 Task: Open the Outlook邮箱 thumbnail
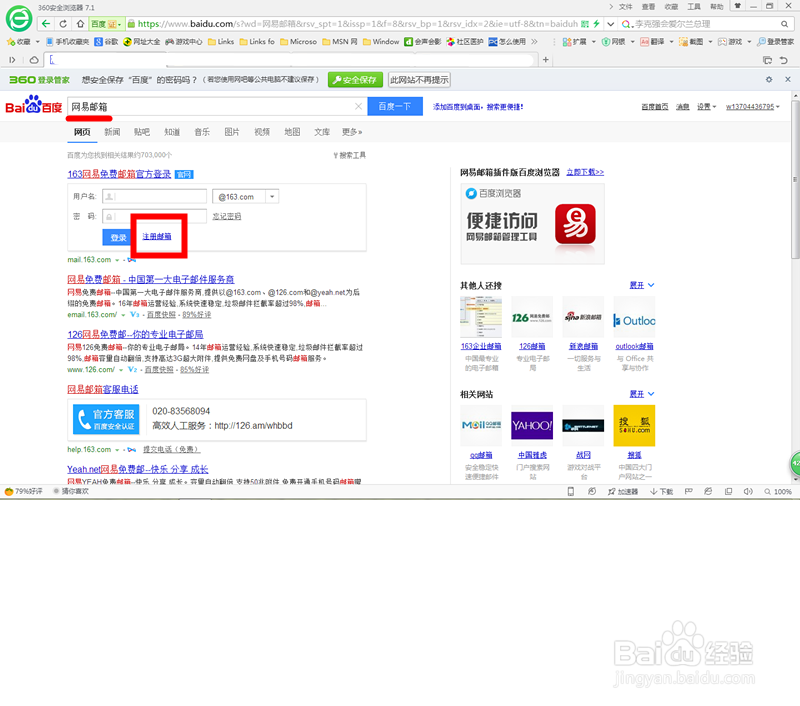point(634,317)
